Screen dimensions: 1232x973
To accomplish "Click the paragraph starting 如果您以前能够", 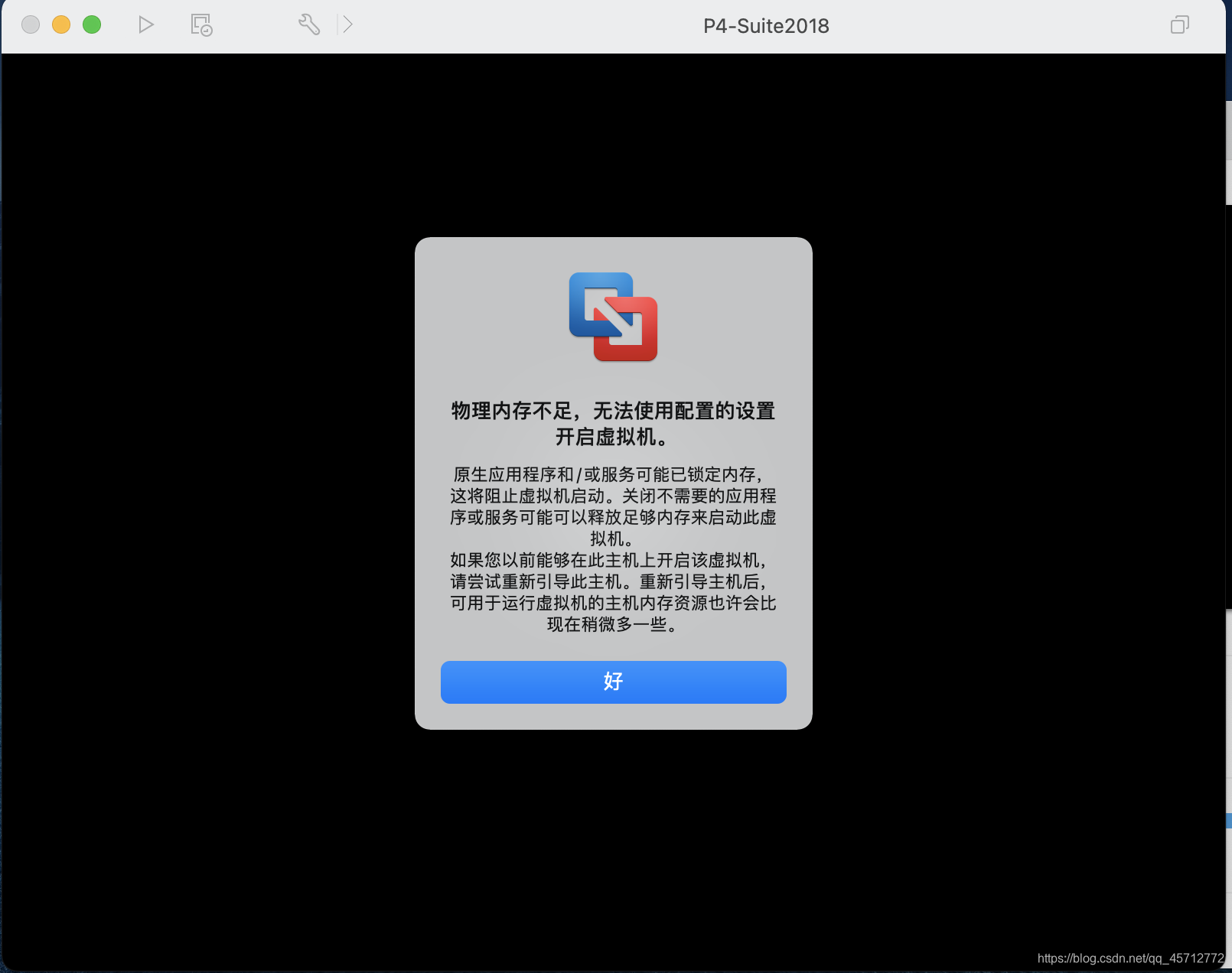I will tap(614, 592).
